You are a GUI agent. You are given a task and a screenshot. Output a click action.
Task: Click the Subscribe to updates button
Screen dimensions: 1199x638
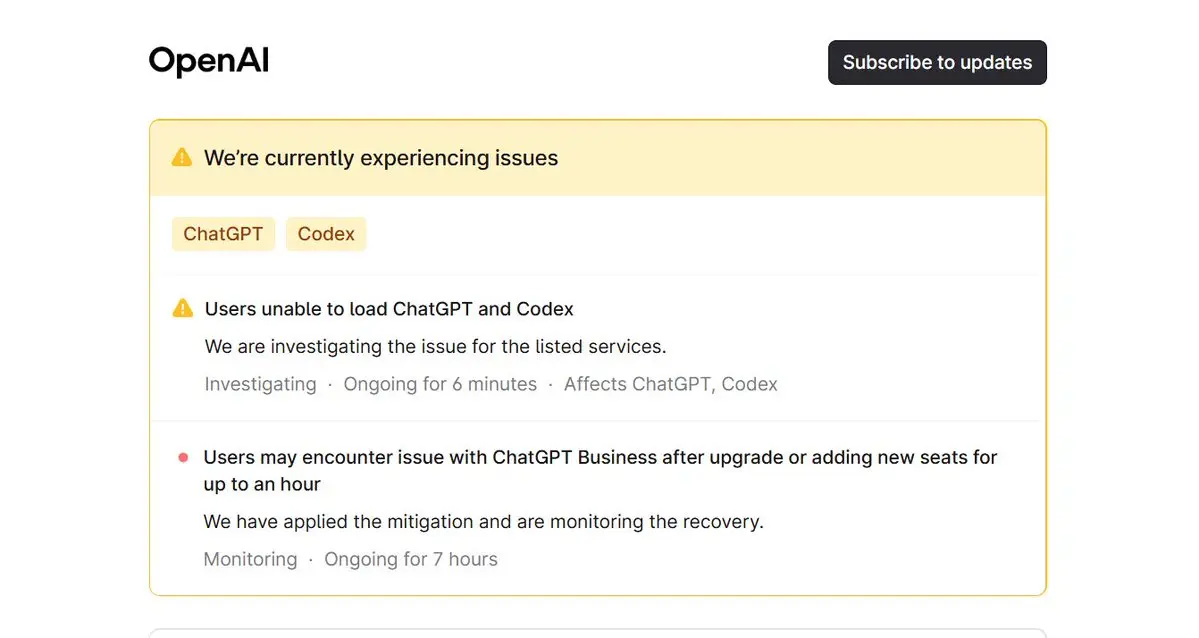(937, 62)
